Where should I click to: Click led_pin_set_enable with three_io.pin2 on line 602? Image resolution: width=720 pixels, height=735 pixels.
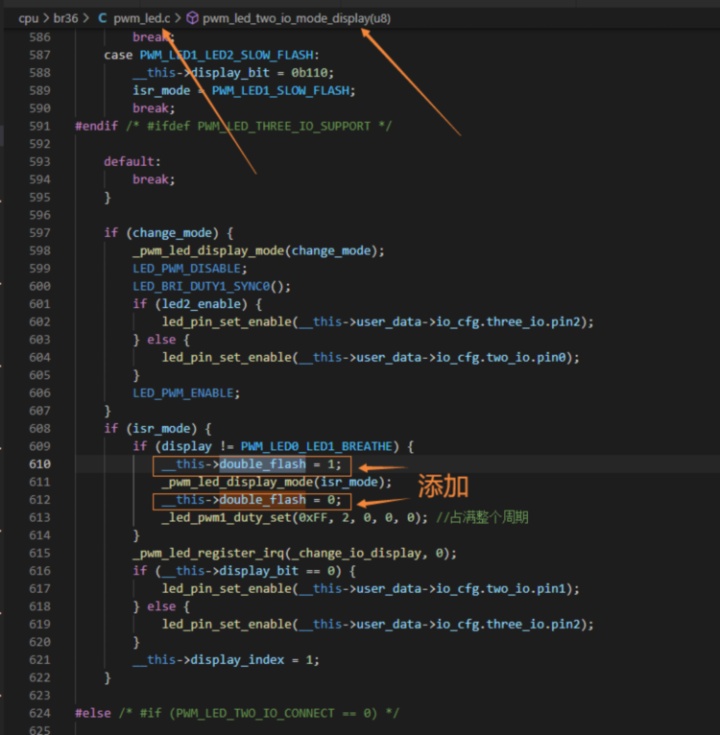pos(378,322)
